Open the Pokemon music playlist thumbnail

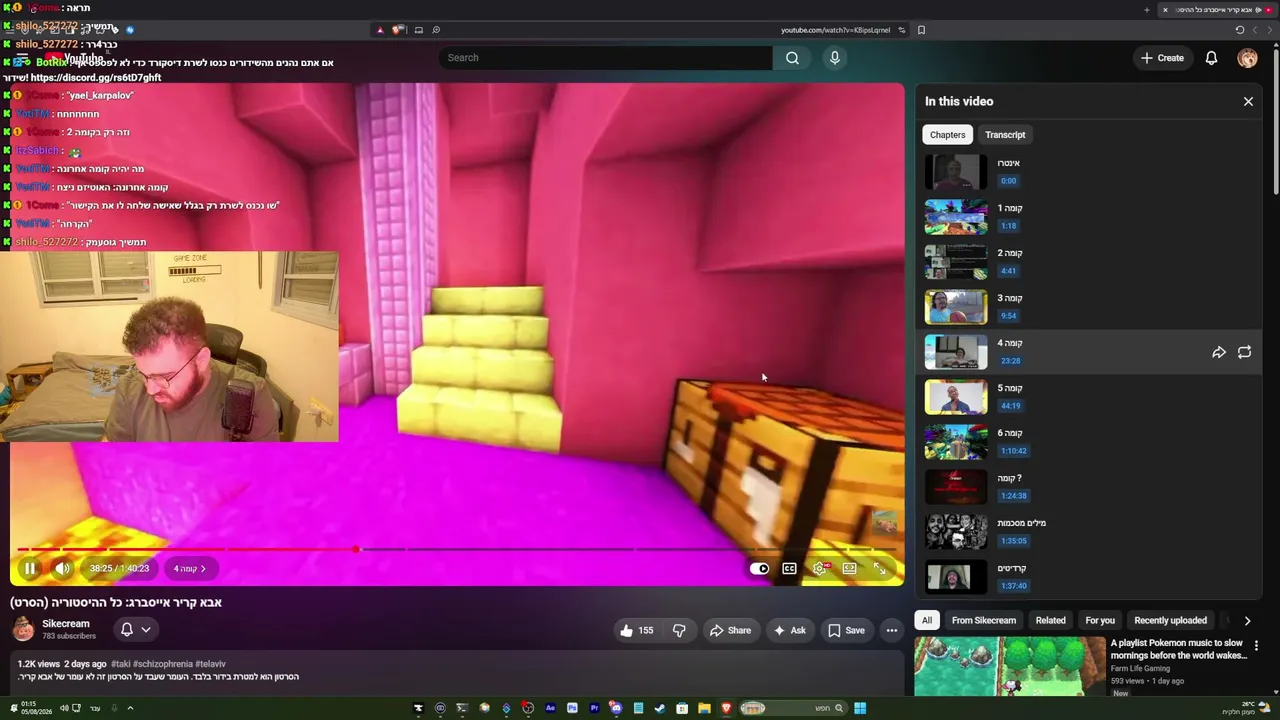tap(1010, 667)
